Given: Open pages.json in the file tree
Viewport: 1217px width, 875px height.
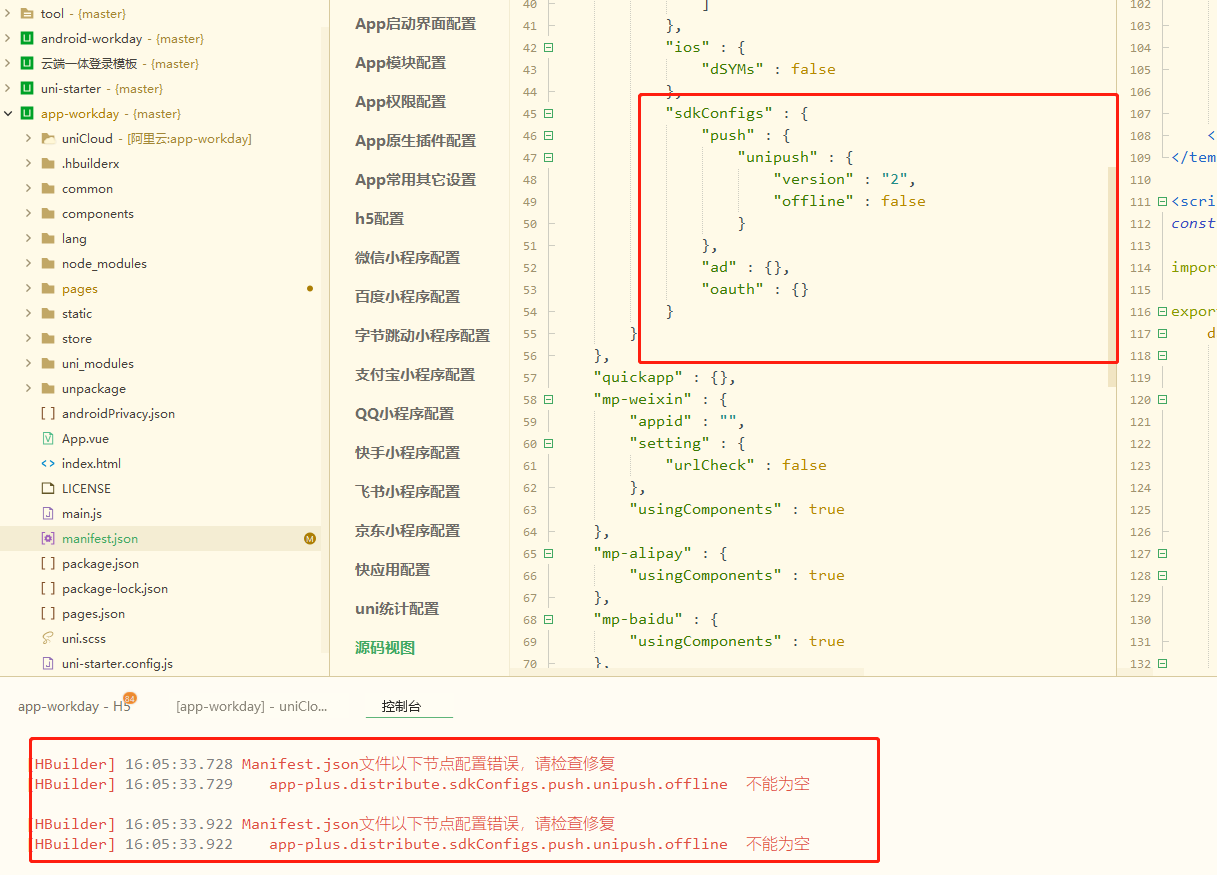Looking at the screenshot, I should click(x=93, y=614).
